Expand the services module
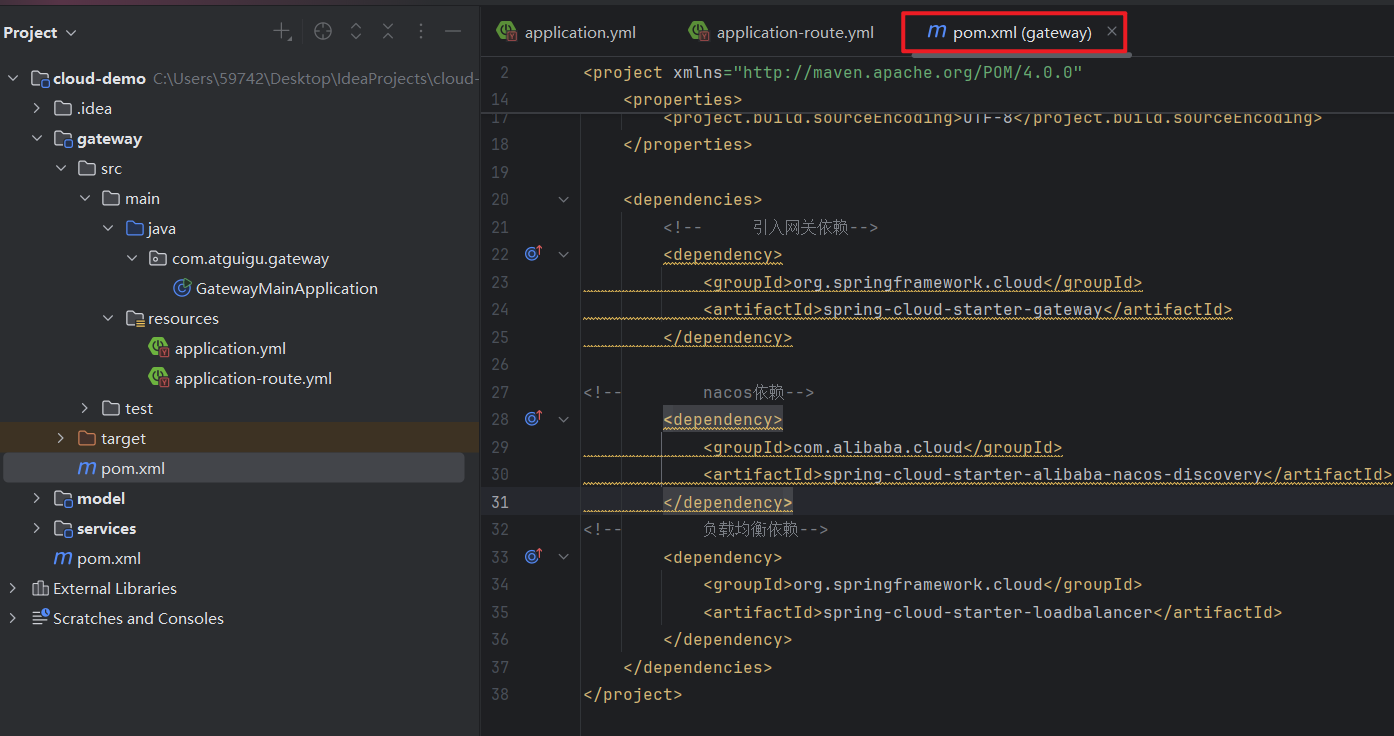The image size is (1394, 736). (x=37, y=528)
